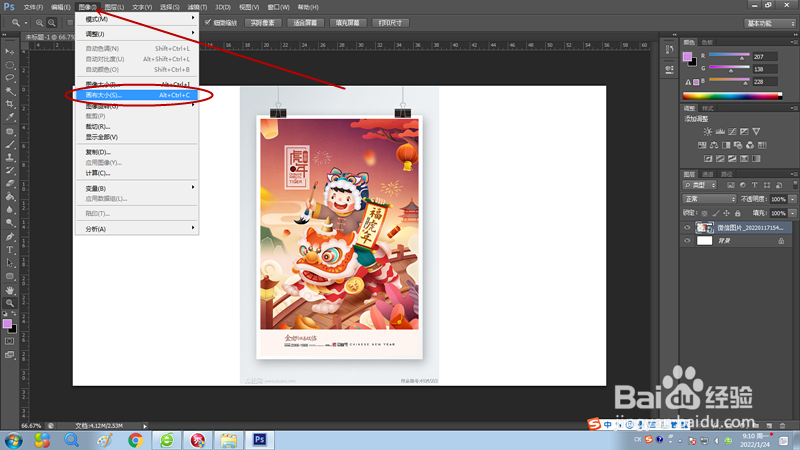
Task: Open the zoom tool preset picker arrow
Action: pos(26,23)
